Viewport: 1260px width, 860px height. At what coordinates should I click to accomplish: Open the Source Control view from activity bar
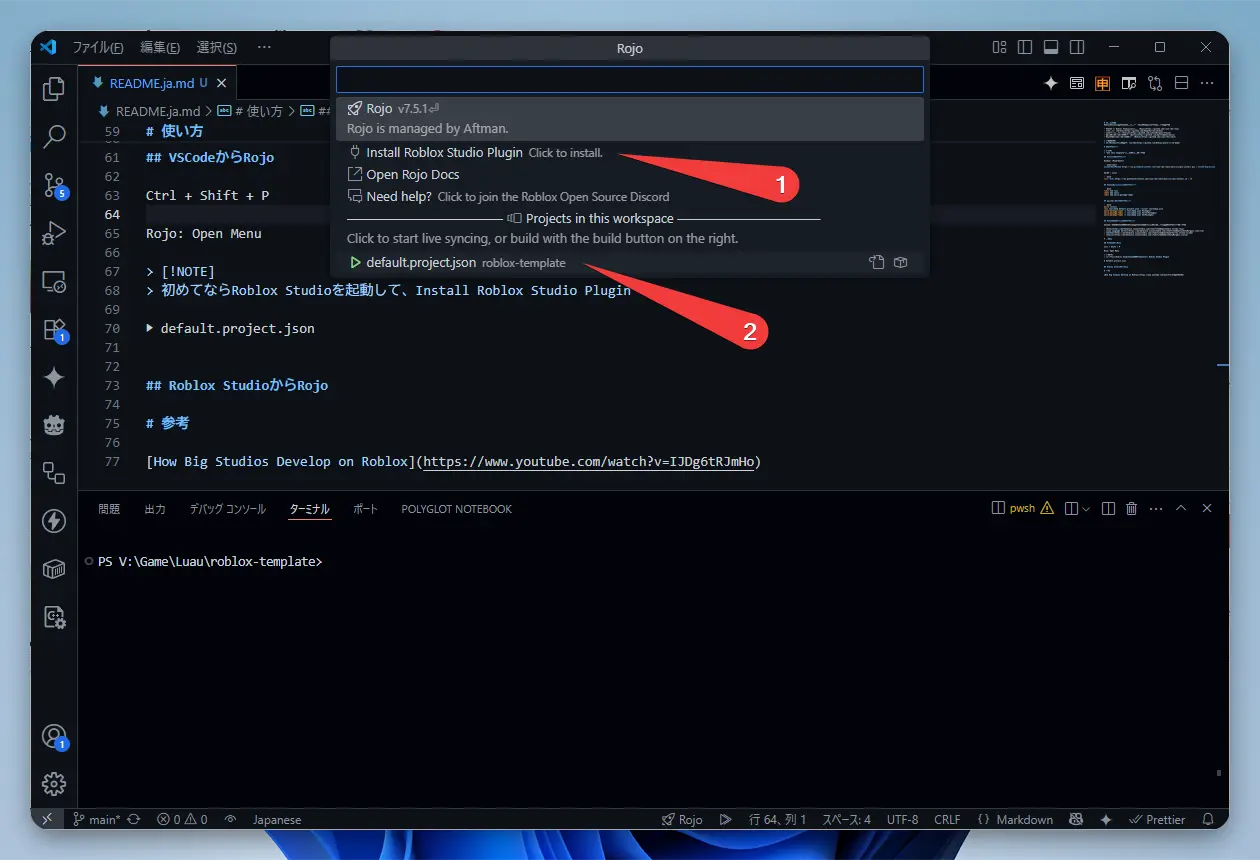tap(53, 185)
